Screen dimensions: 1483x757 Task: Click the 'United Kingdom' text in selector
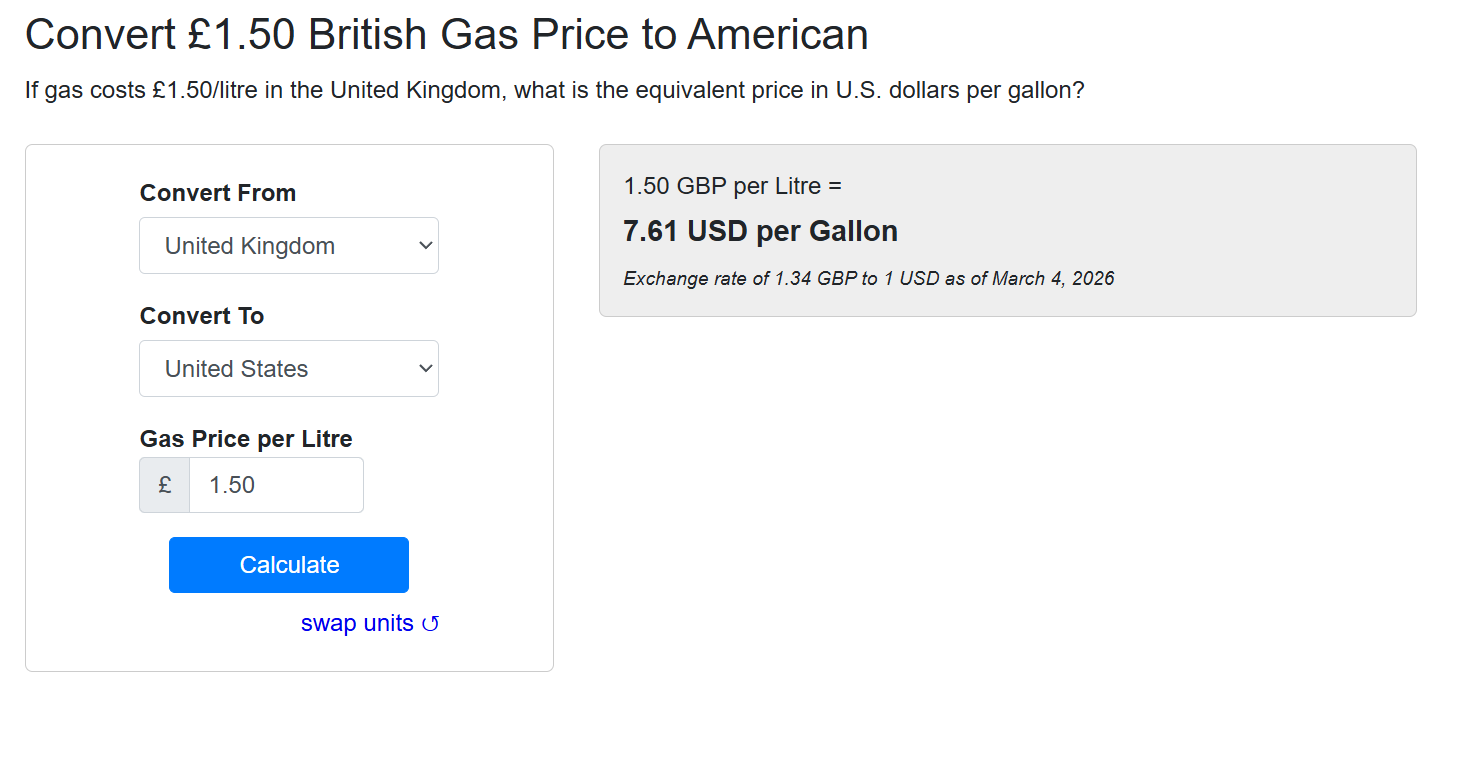250,246
